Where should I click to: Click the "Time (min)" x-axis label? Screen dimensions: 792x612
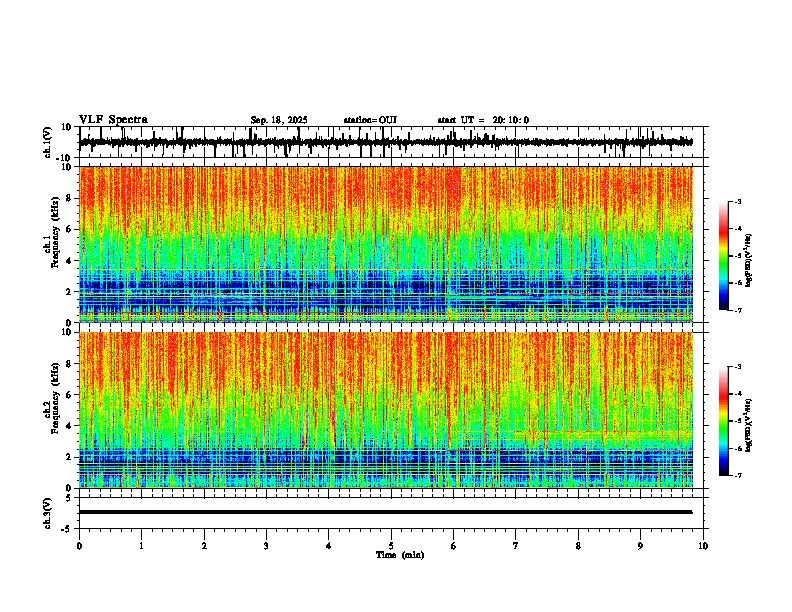400,555
